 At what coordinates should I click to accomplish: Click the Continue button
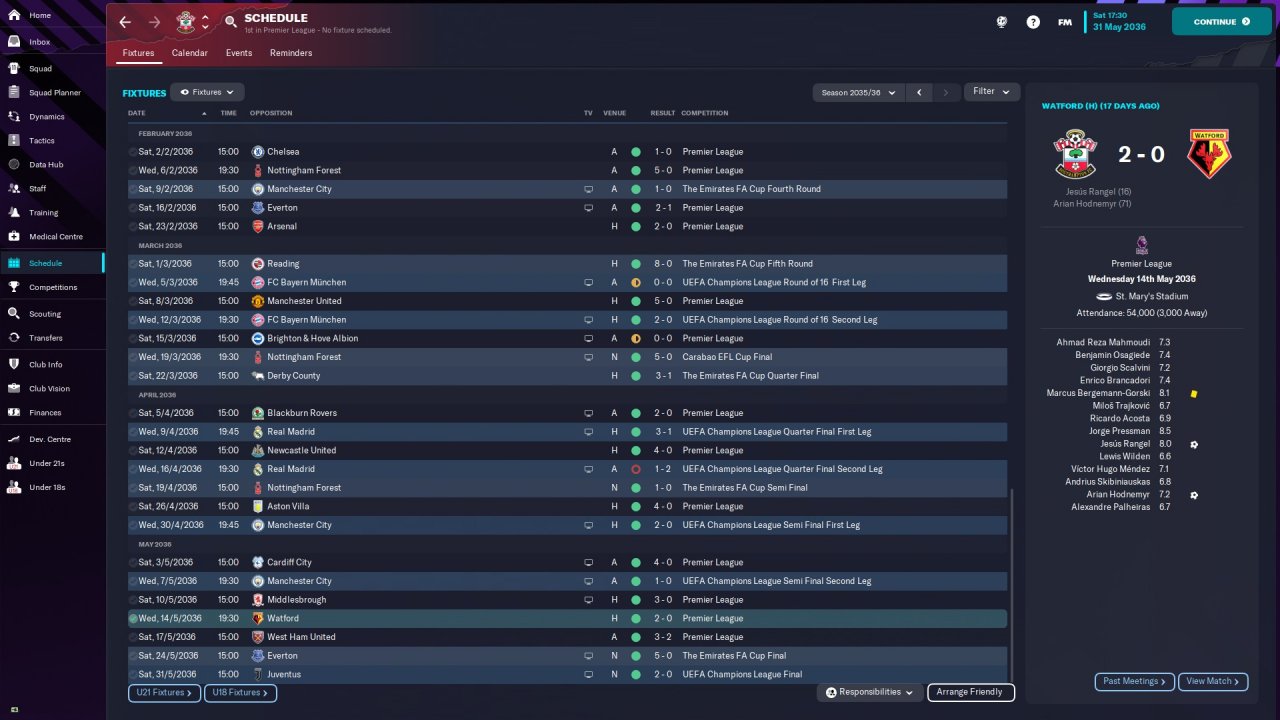pyautogui.click(x=1222, y=21)
